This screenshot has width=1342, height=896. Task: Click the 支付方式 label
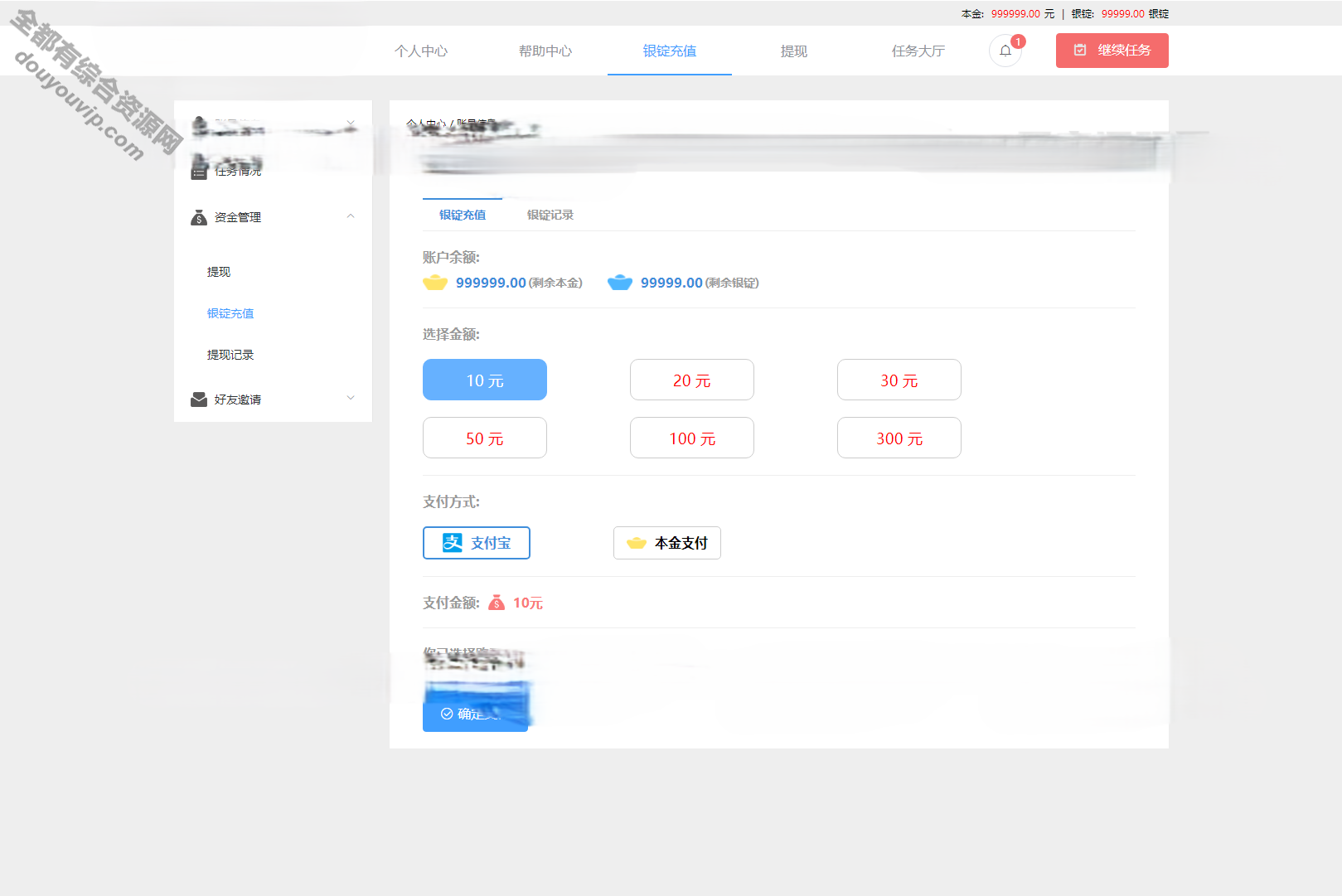pos(451,501)
